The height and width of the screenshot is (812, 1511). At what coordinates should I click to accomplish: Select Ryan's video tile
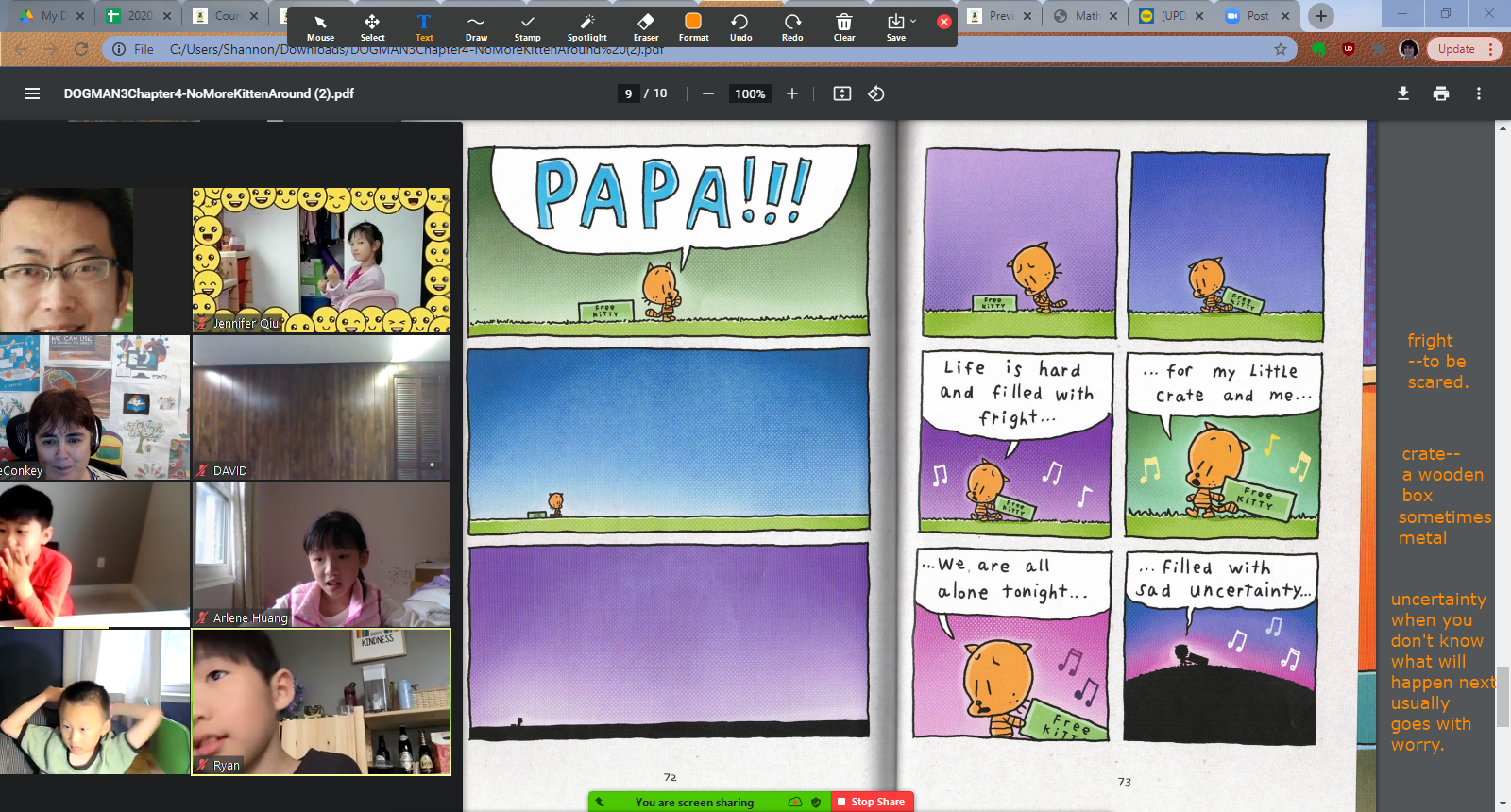tap(321, 702)
